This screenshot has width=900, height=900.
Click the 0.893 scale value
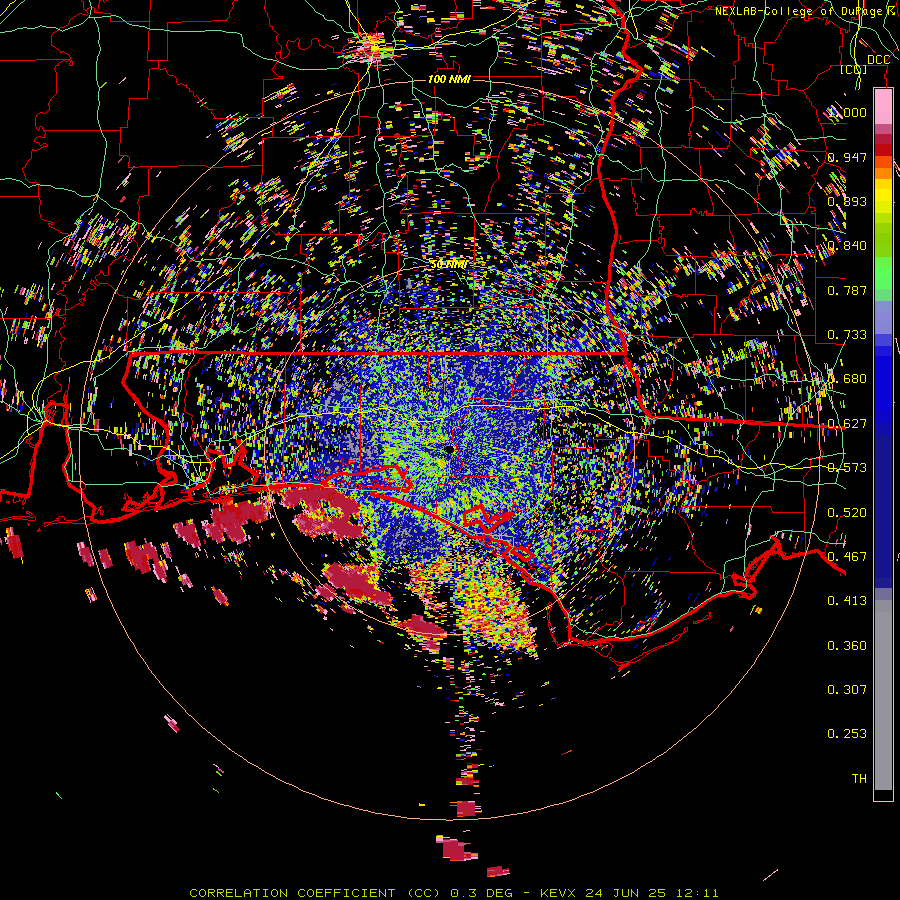click(847, 201)
